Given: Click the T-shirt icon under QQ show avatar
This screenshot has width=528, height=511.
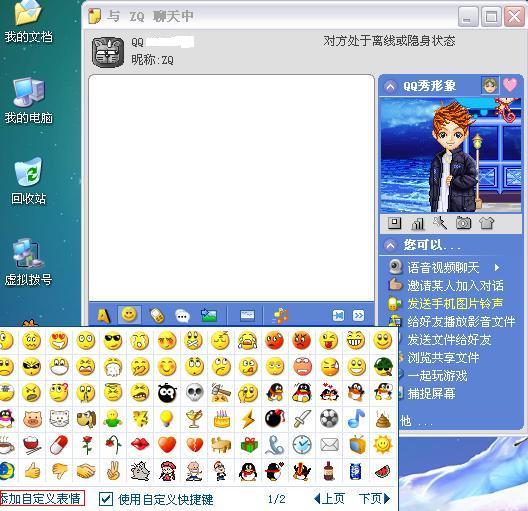Looking at the screenshot, I should tap(487, 223).
